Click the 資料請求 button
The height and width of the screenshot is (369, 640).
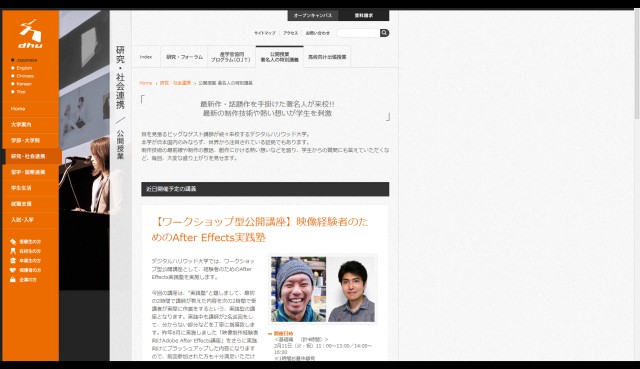click(x=364, y=16)
